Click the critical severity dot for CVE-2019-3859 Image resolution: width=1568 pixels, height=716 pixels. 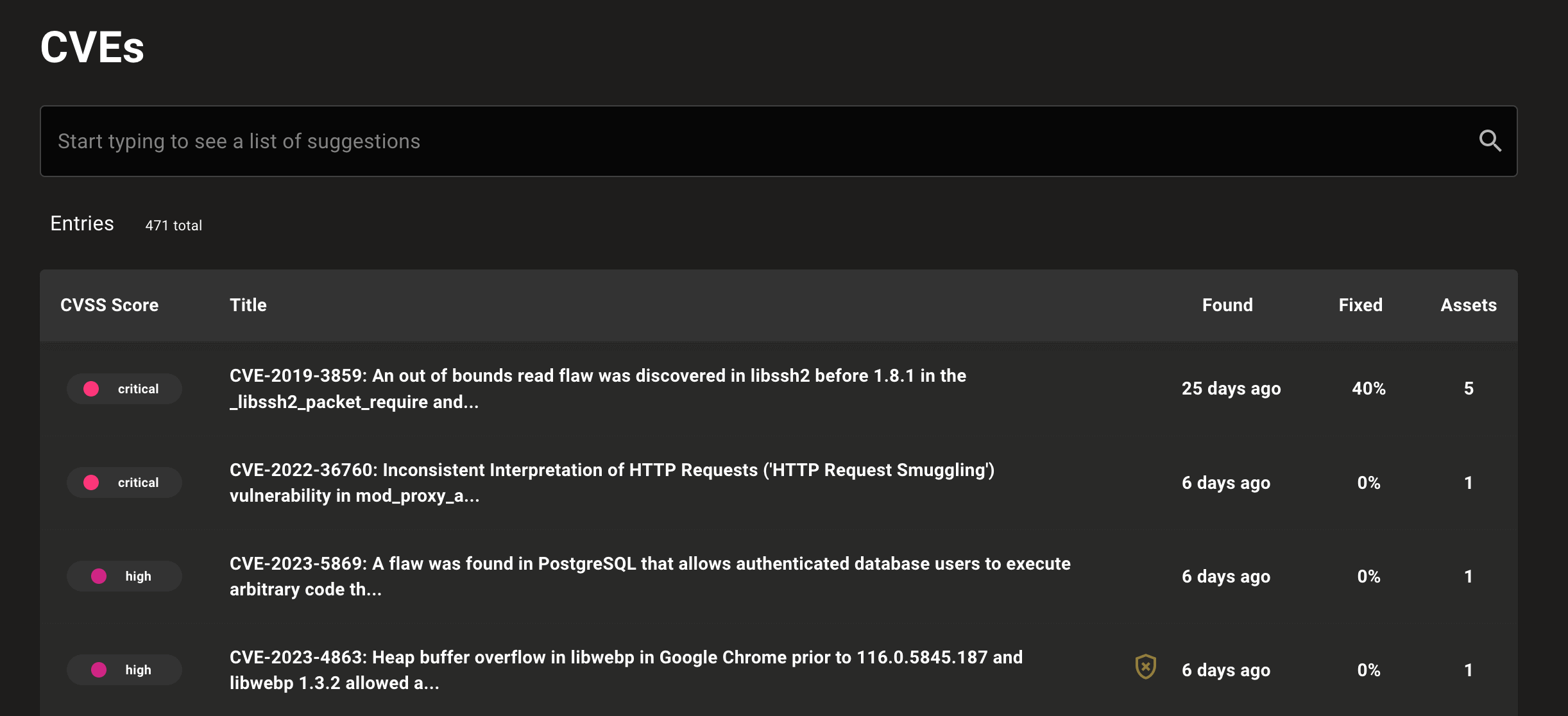click(x=91, y=389)
